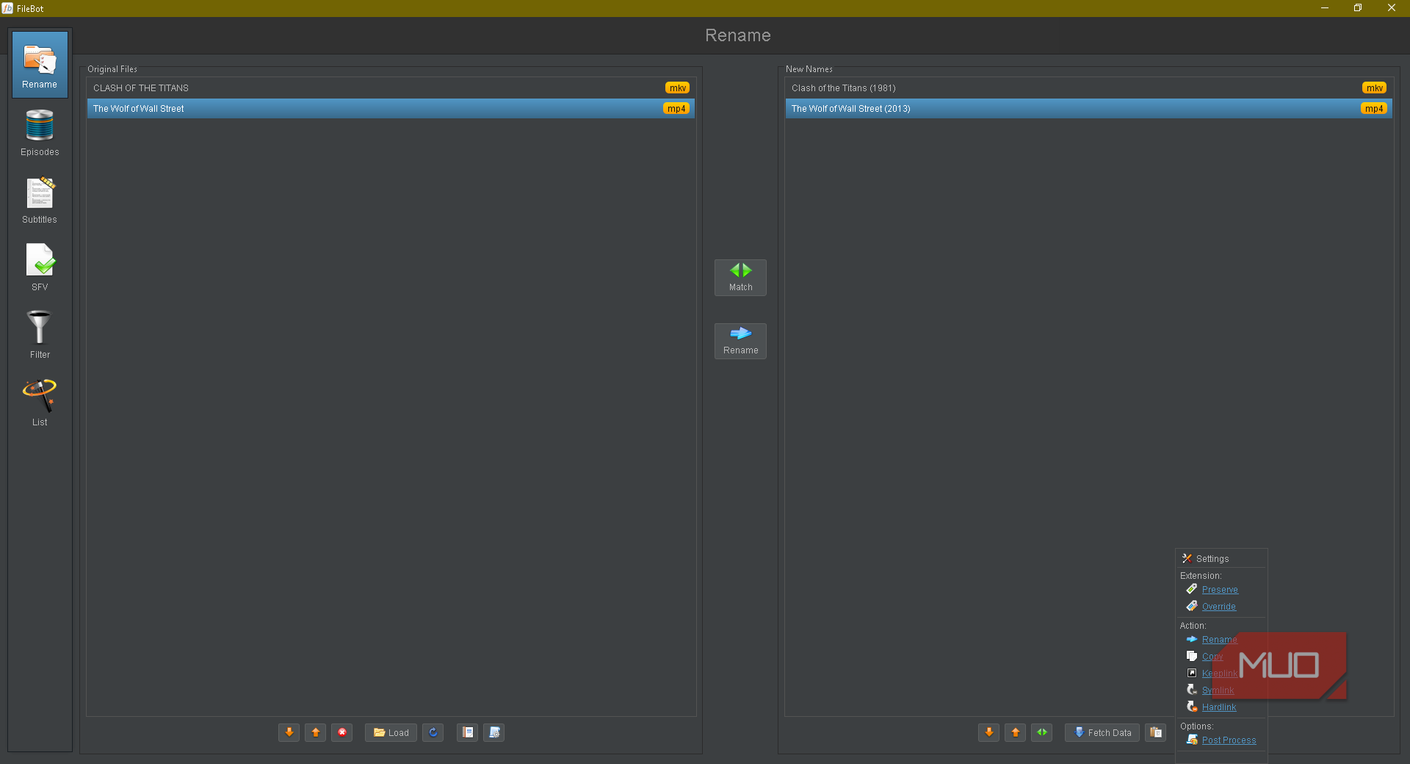The height and width of the screenshot is (764, 1410).
Task: Click the clipboard paste icon beside Fetch Data
Action: pyautogui.click(x=1155, y=733)
